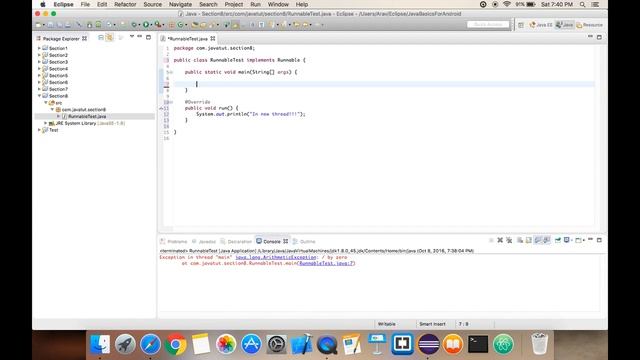This screenshot has height=360, width=640.
Task: Click Remove All Terminated Launches double-X icon
Action: (x=509, y=240)
